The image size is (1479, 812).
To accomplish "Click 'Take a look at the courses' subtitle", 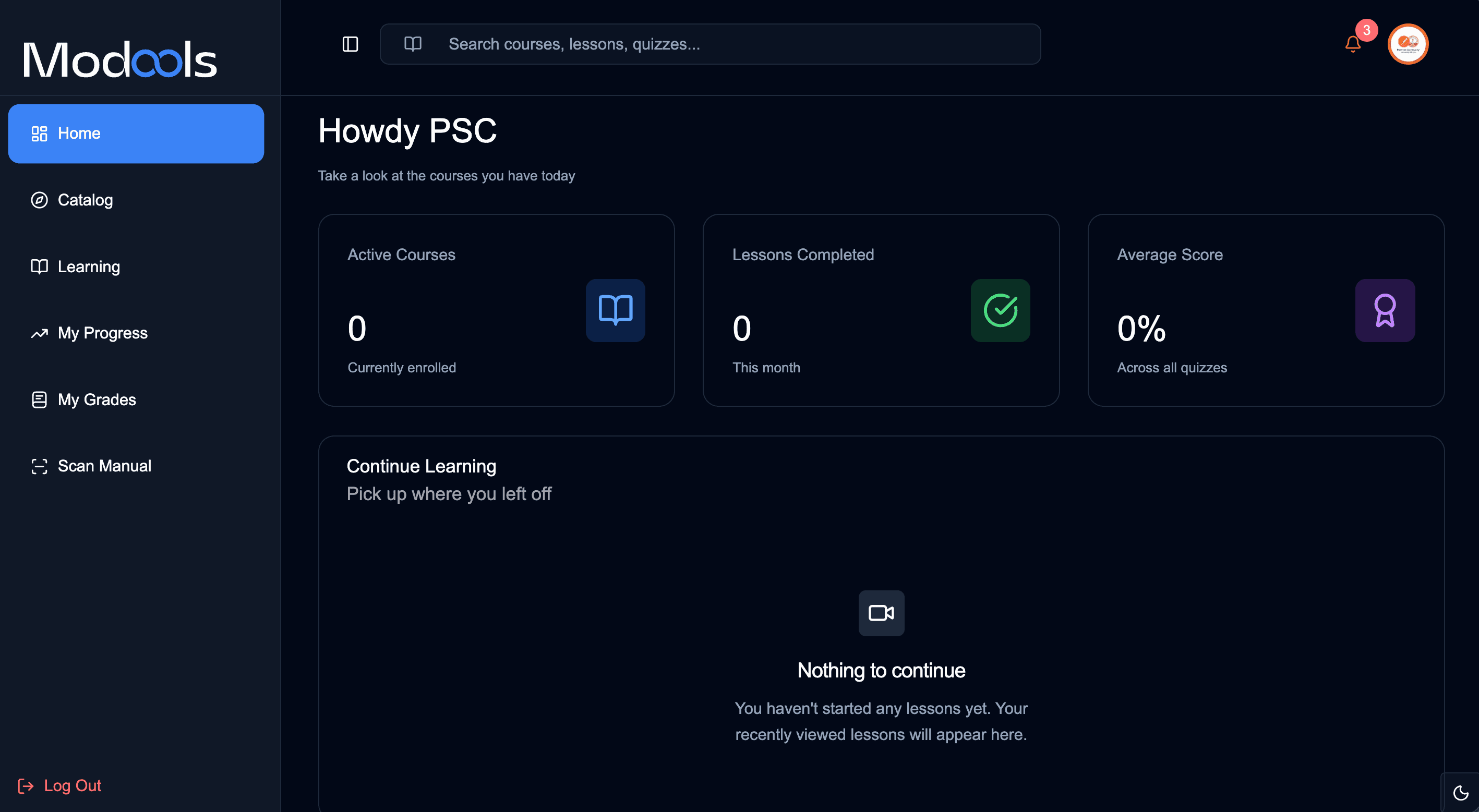I will [447, 176].
